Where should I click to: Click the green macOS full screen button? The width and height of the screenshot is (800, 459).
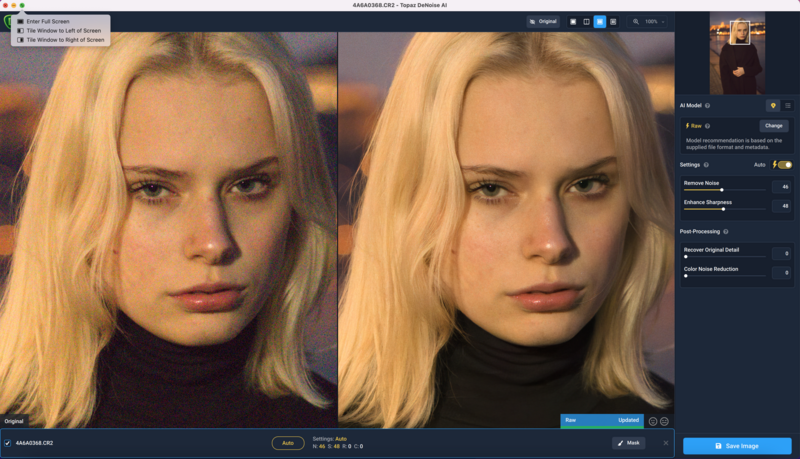(22, 5)
